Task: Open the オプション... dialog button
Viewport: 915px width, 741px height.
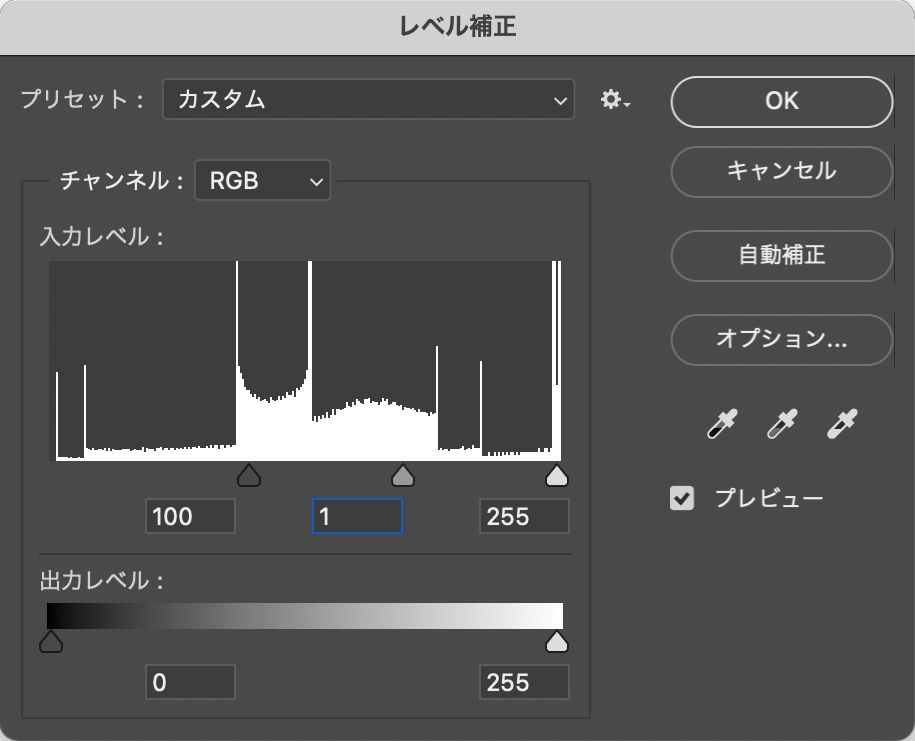Action: (x=781, y=339)
